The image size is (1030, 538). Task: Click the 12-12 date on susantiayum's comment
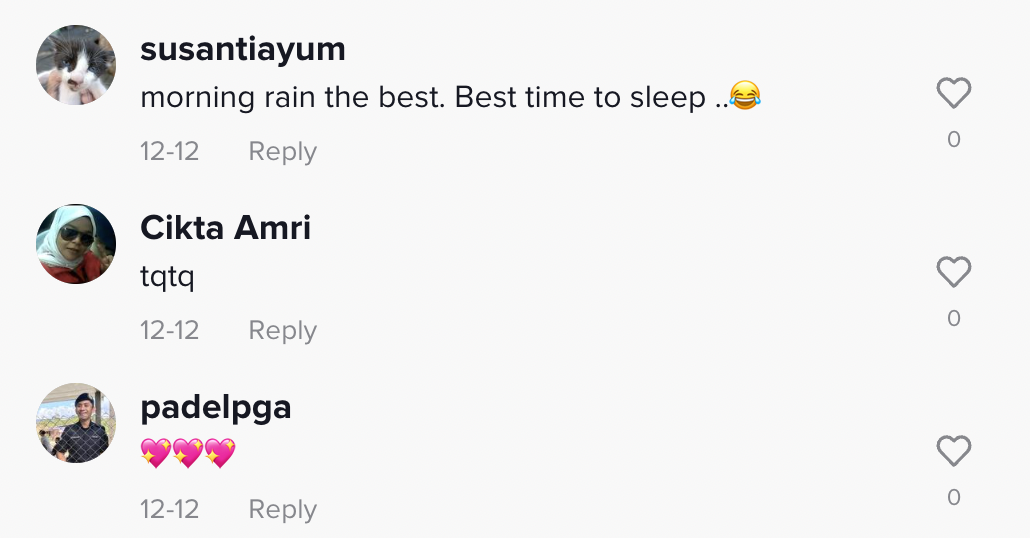tap(169, 152)
